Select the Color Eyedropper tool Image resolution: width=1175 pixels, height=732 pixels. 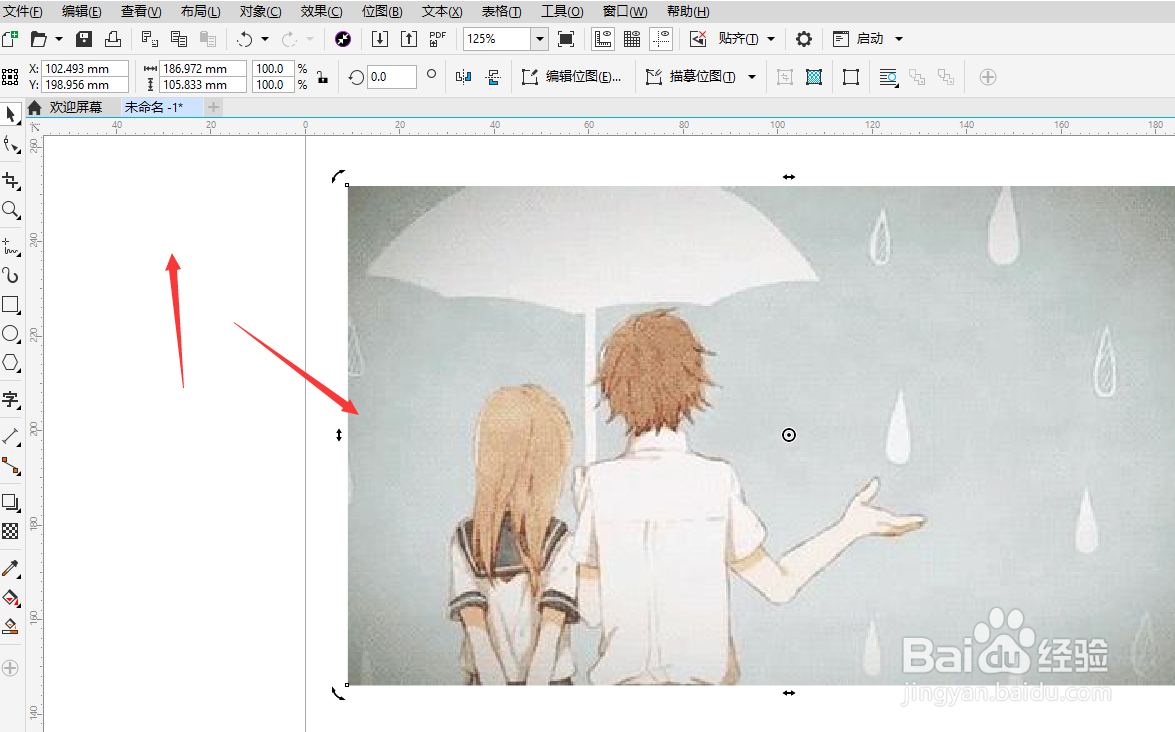pos(10,568)
